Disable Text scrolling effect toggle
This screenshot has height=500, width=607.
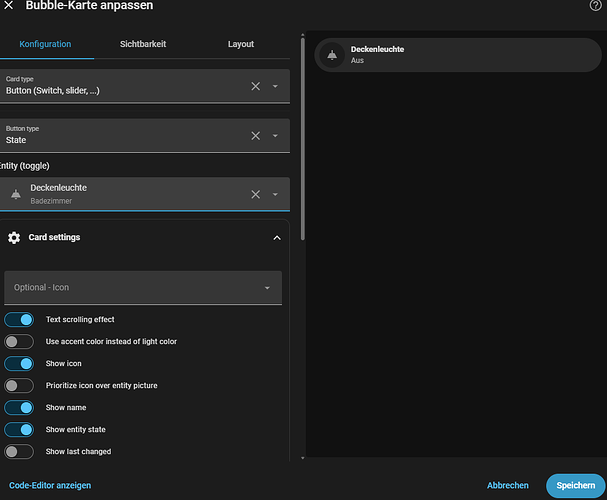pos(19,320)
